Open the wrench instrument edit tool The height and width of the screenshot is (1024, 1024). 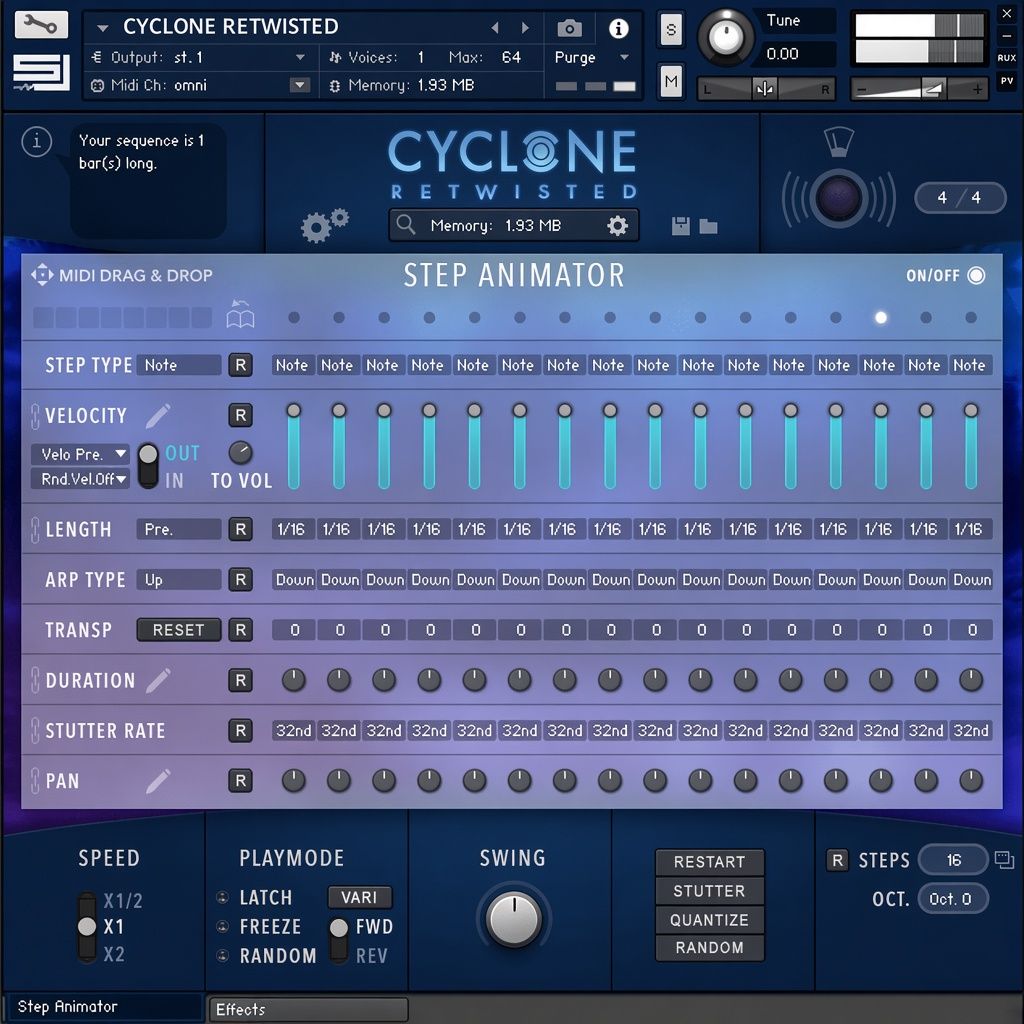tap(40, 25)
